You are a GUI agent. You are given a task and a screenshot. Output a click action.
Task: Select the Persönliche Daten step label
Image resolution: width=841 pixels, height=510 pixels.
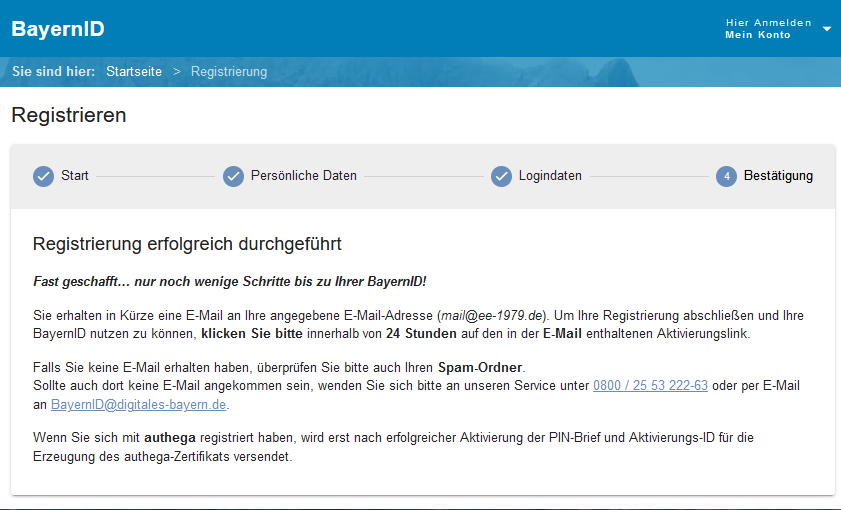(304, 176)
